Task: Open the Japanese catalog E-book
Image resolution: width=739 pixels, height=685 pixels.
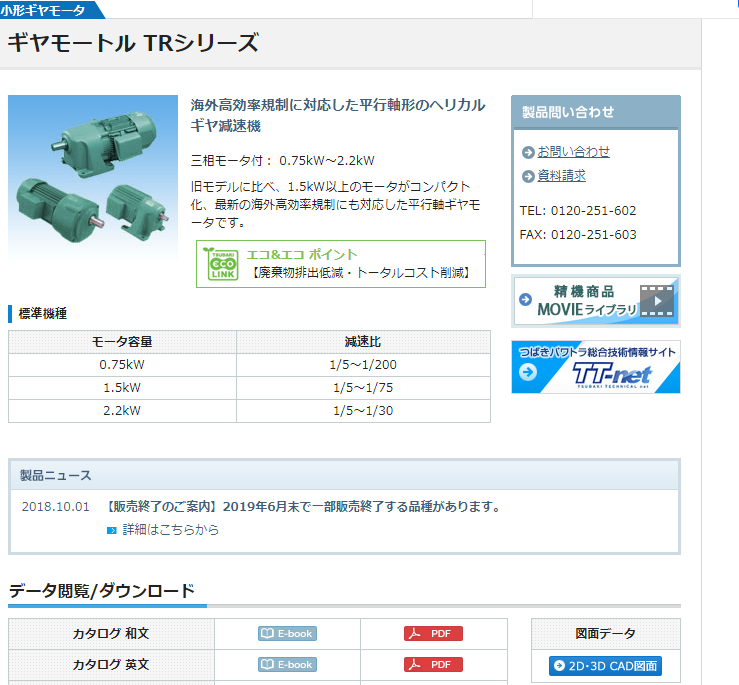Action: point(287,633)
